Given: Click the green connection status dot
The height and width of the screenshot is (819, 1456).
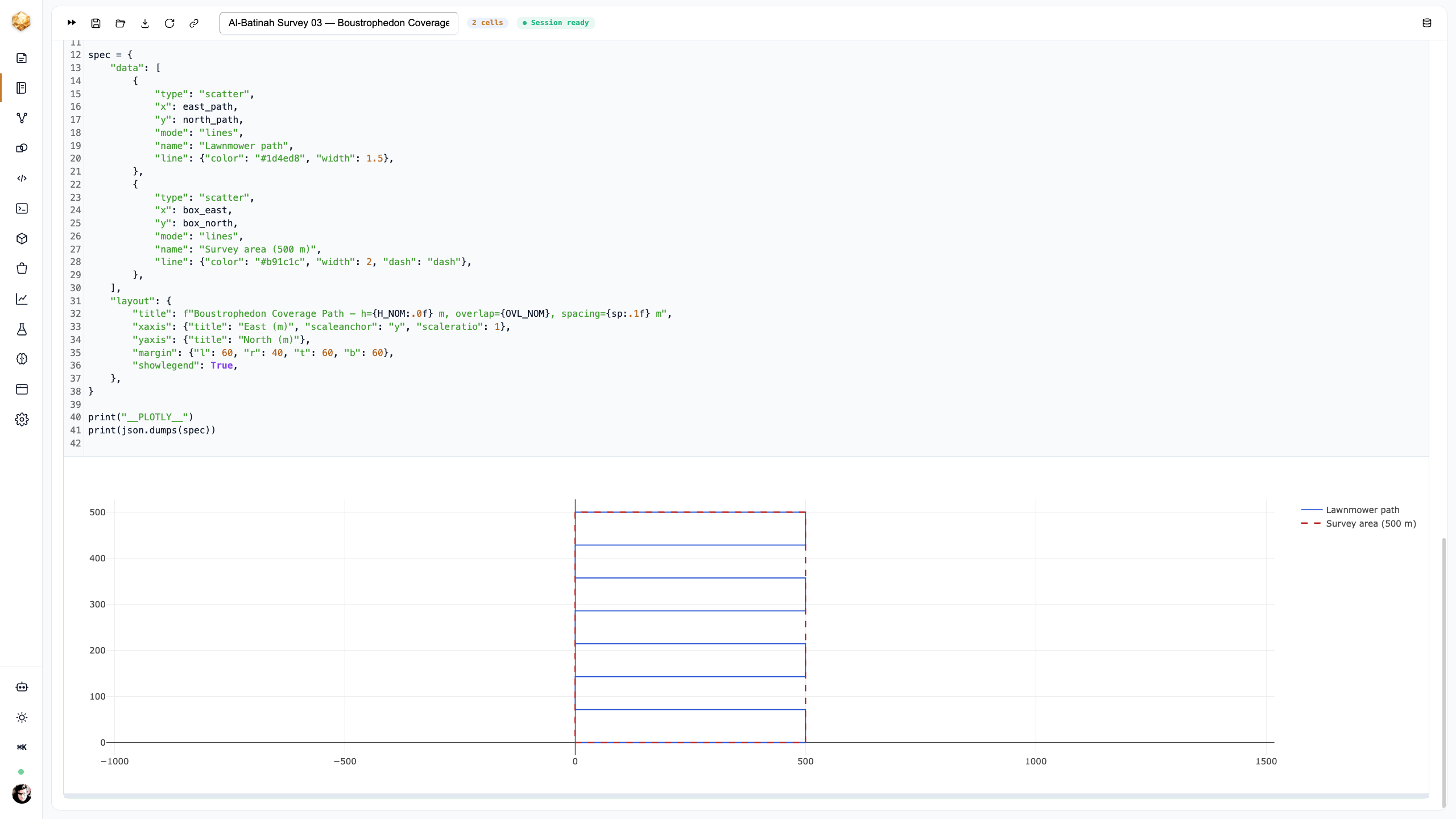Looking at the screenshot, I should tap(21, 772).
